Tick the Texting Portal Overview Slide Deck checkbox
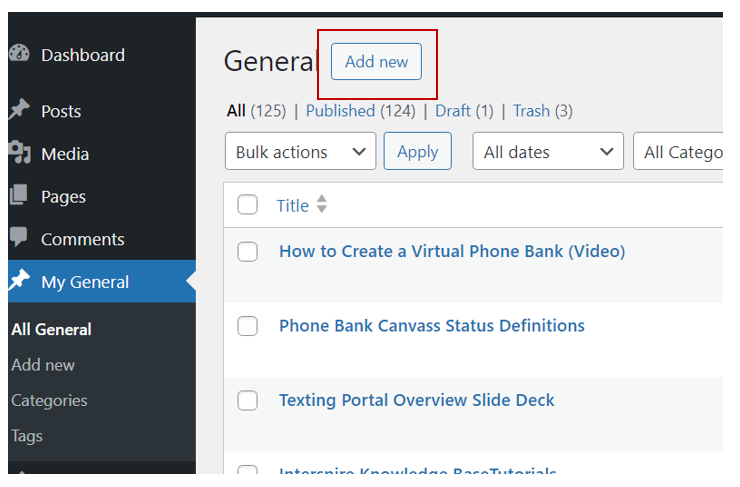The width and height of the screenshot is (740, 487). pos(247,401)
